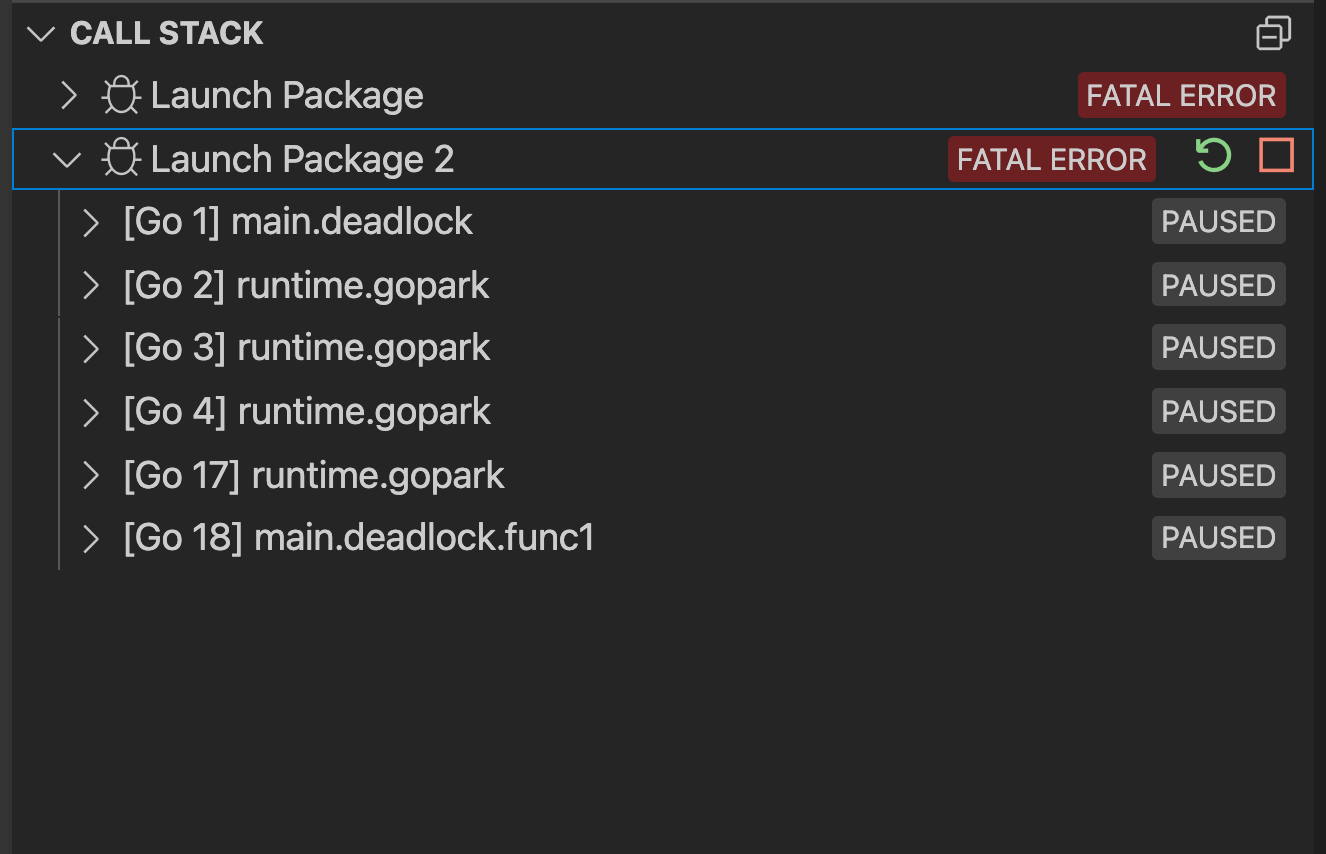Click the PAUSED badge for Go 1

coord(1218,222)
